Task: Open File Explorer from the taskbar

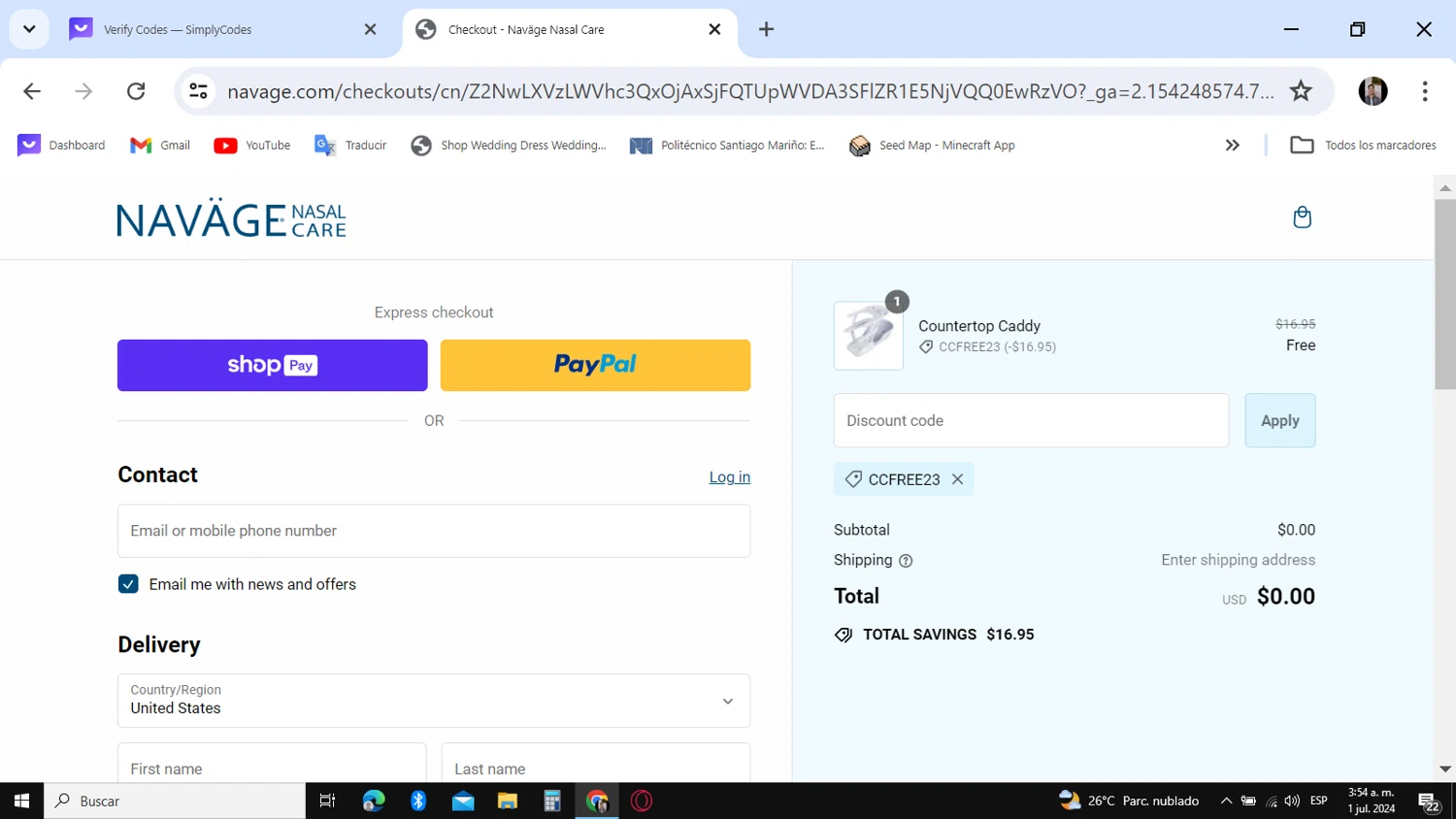Action: (x=508, y=802)
